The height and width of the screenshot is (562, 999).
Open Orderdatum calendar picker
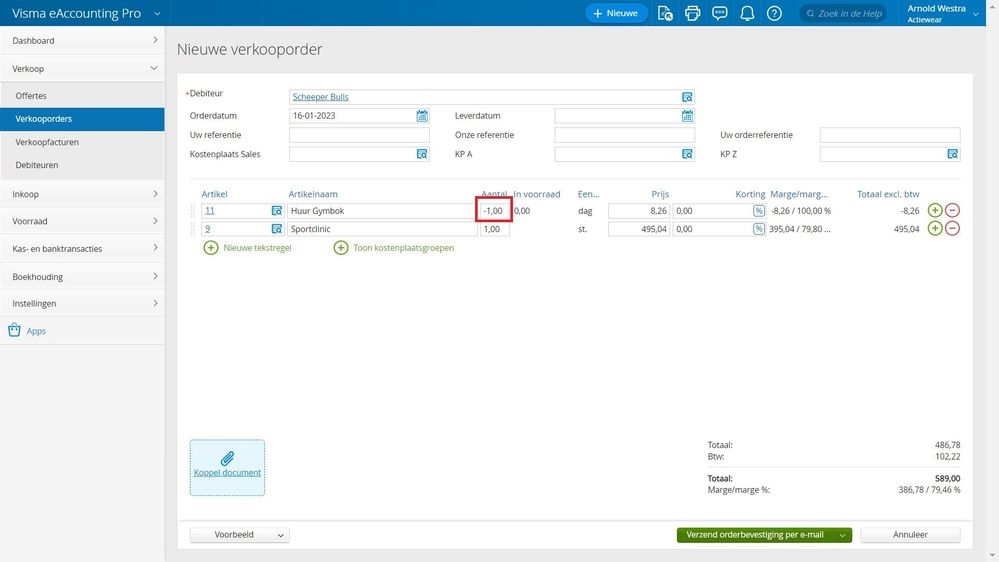point(422,116)
